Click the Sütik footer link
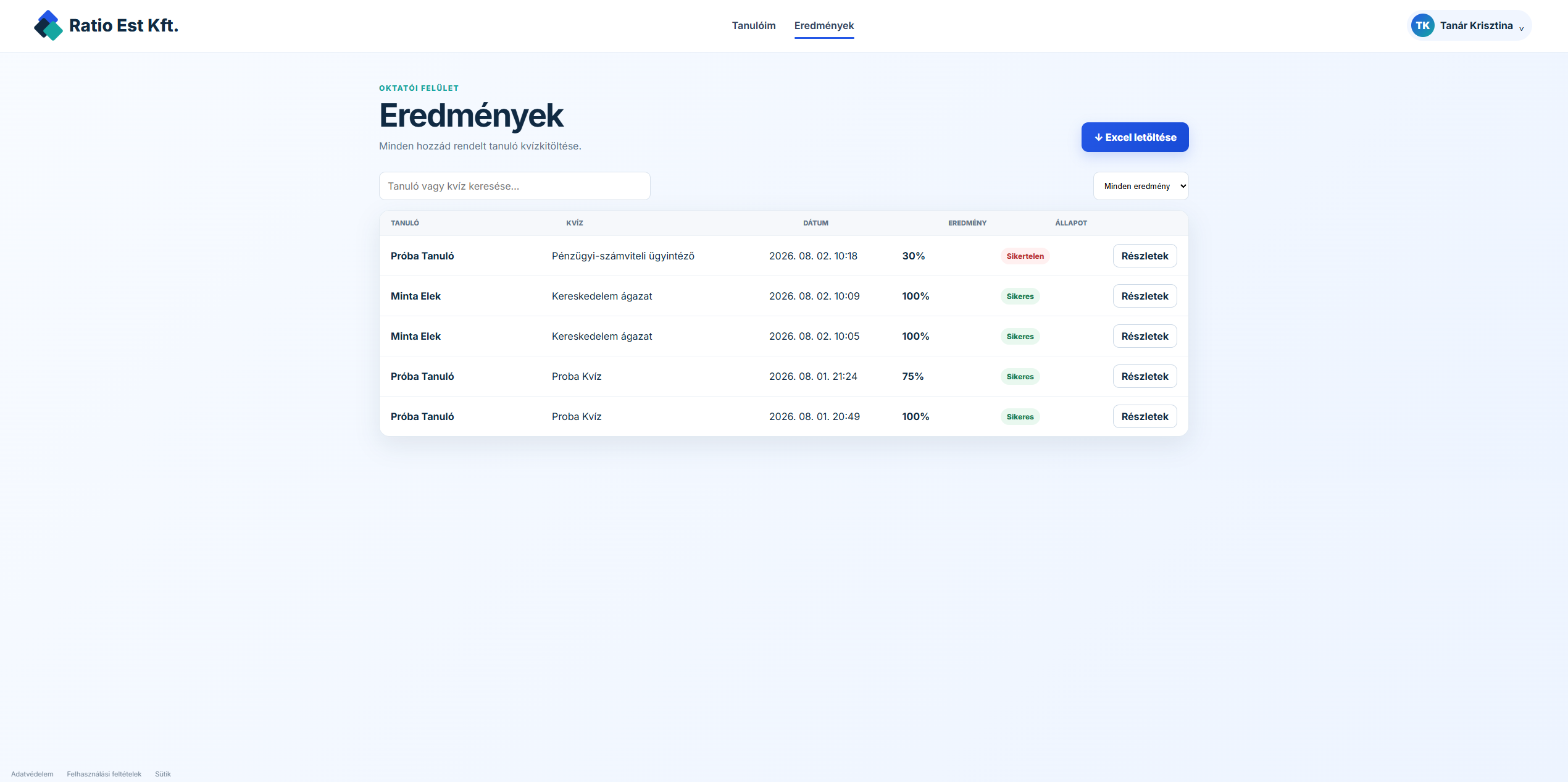 163,774
